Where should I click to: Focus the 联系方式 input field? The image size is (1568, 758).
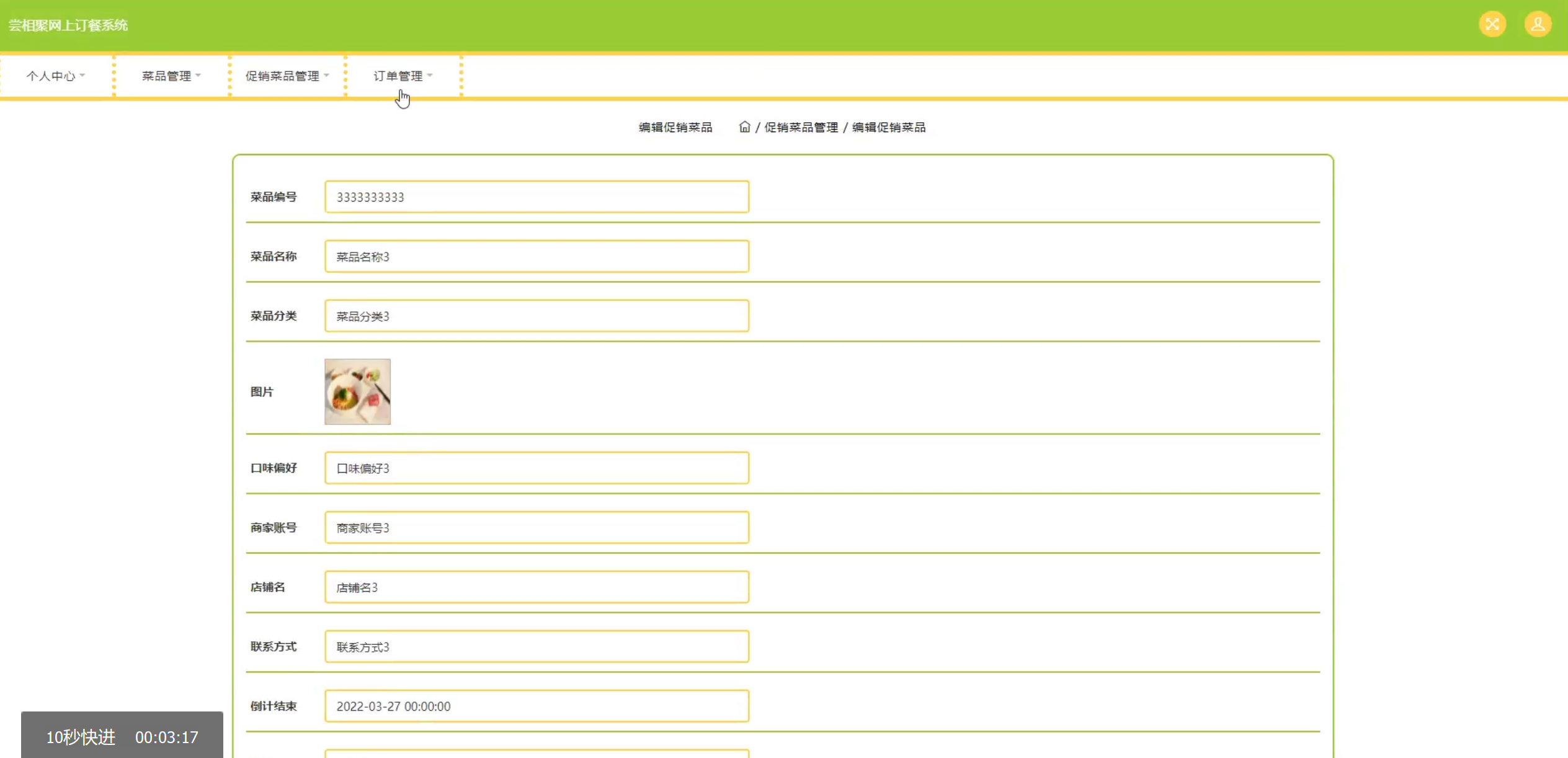[537, 646]
